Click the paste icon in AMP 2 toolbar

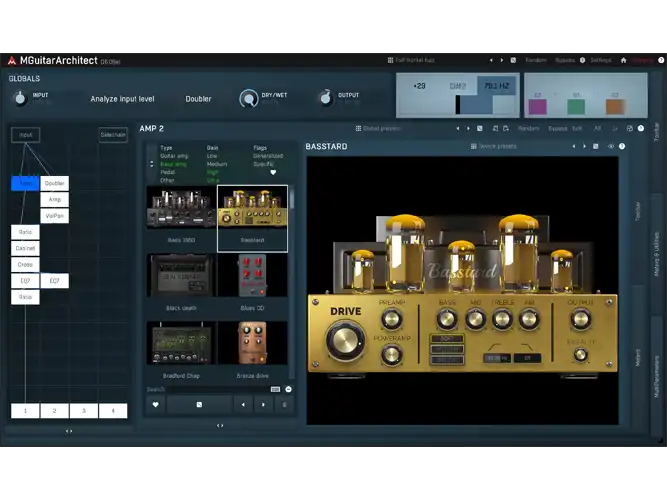[x=506, y=128]
